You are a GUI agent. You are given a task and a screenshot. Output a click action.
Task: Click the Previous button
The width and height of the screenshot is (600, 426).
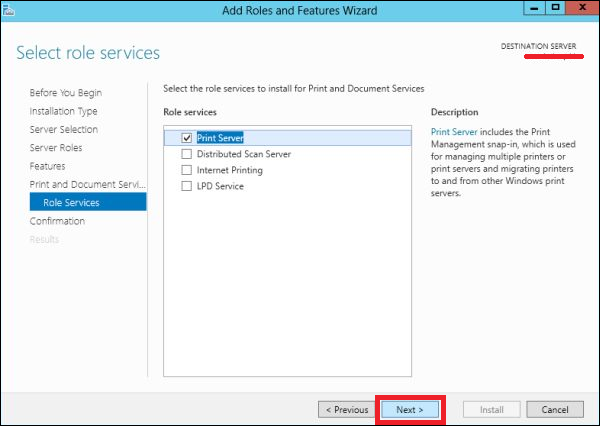pyautogui.click(x=345, y=409)
